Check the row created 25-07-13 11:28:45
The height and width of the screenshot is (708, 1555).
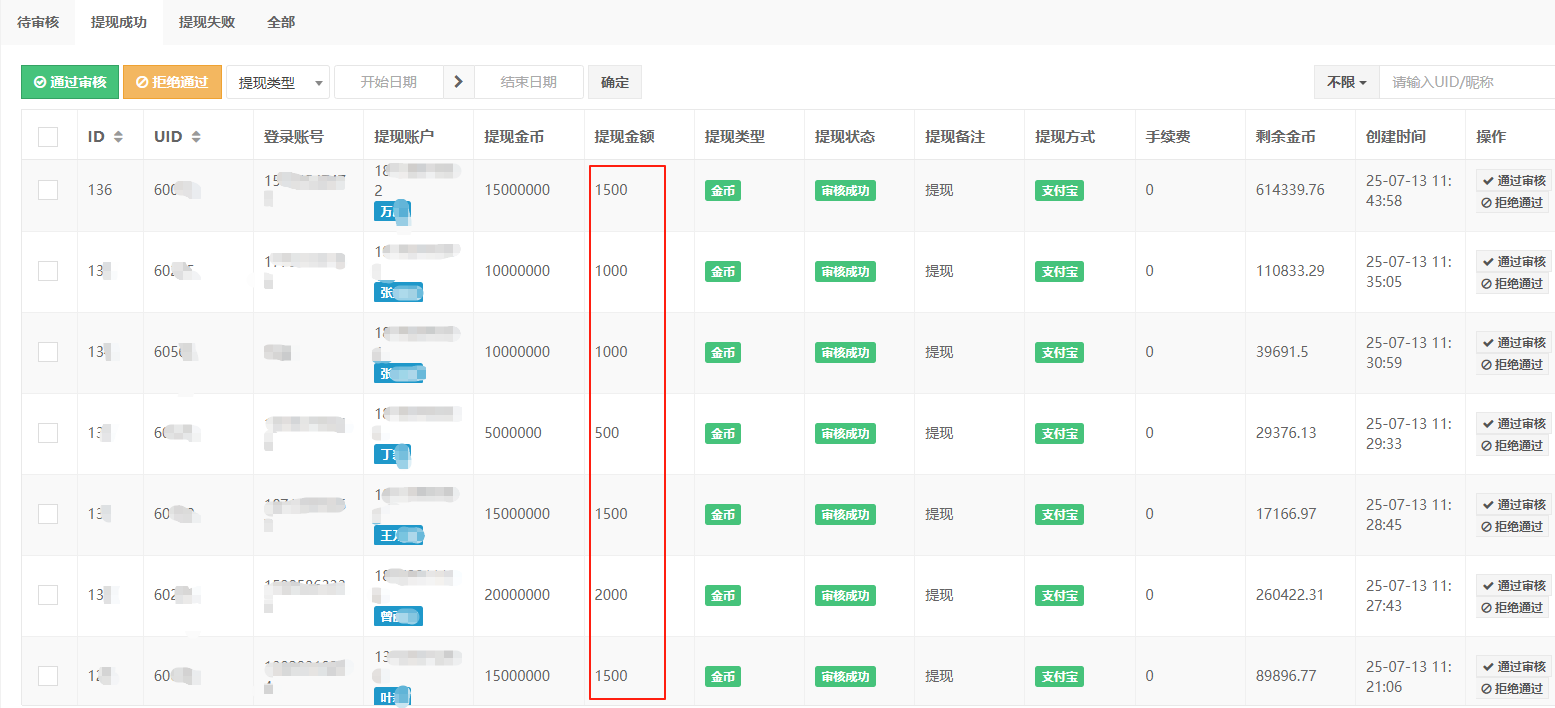(x=48, y=514)
